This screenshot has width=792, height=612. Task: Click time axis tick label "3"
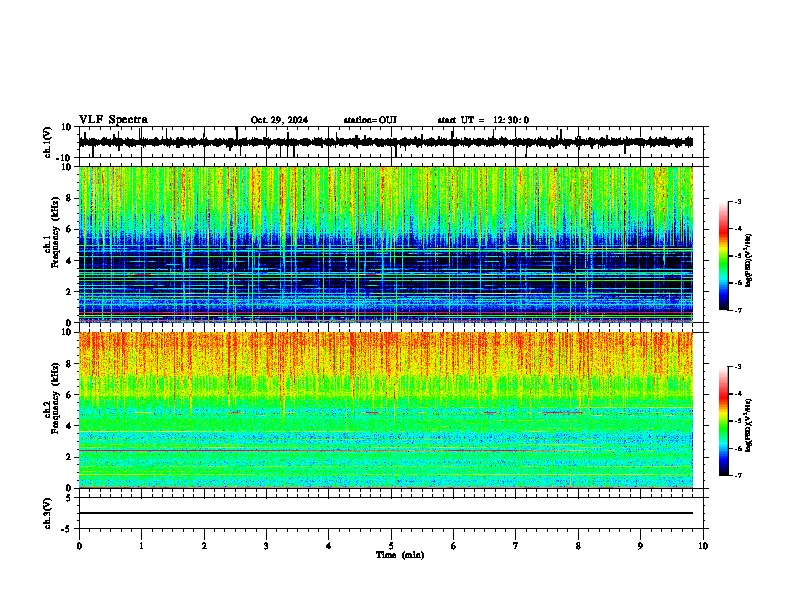266,546
